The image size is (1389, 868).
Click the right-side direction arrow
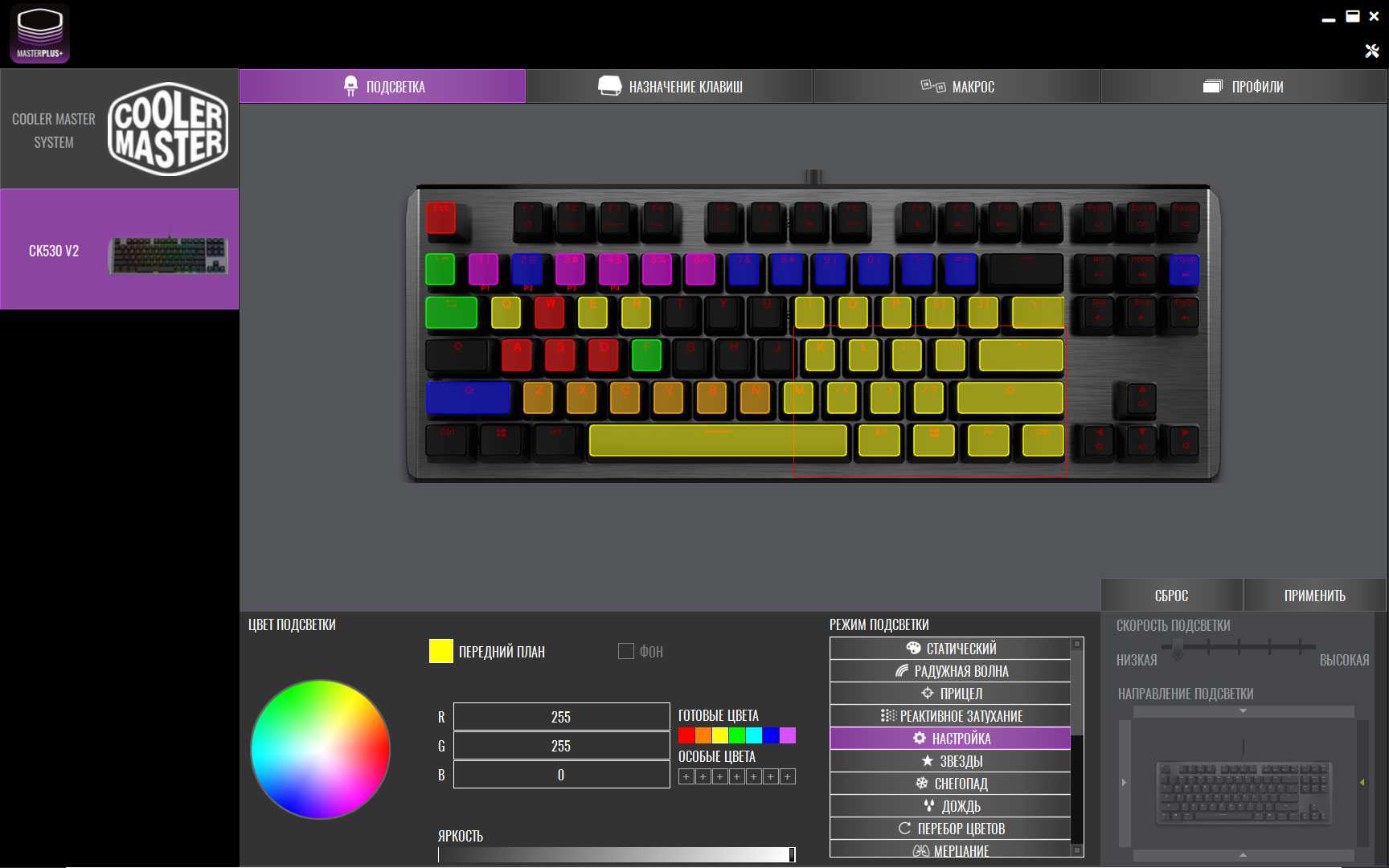(x=1362, y=782)
